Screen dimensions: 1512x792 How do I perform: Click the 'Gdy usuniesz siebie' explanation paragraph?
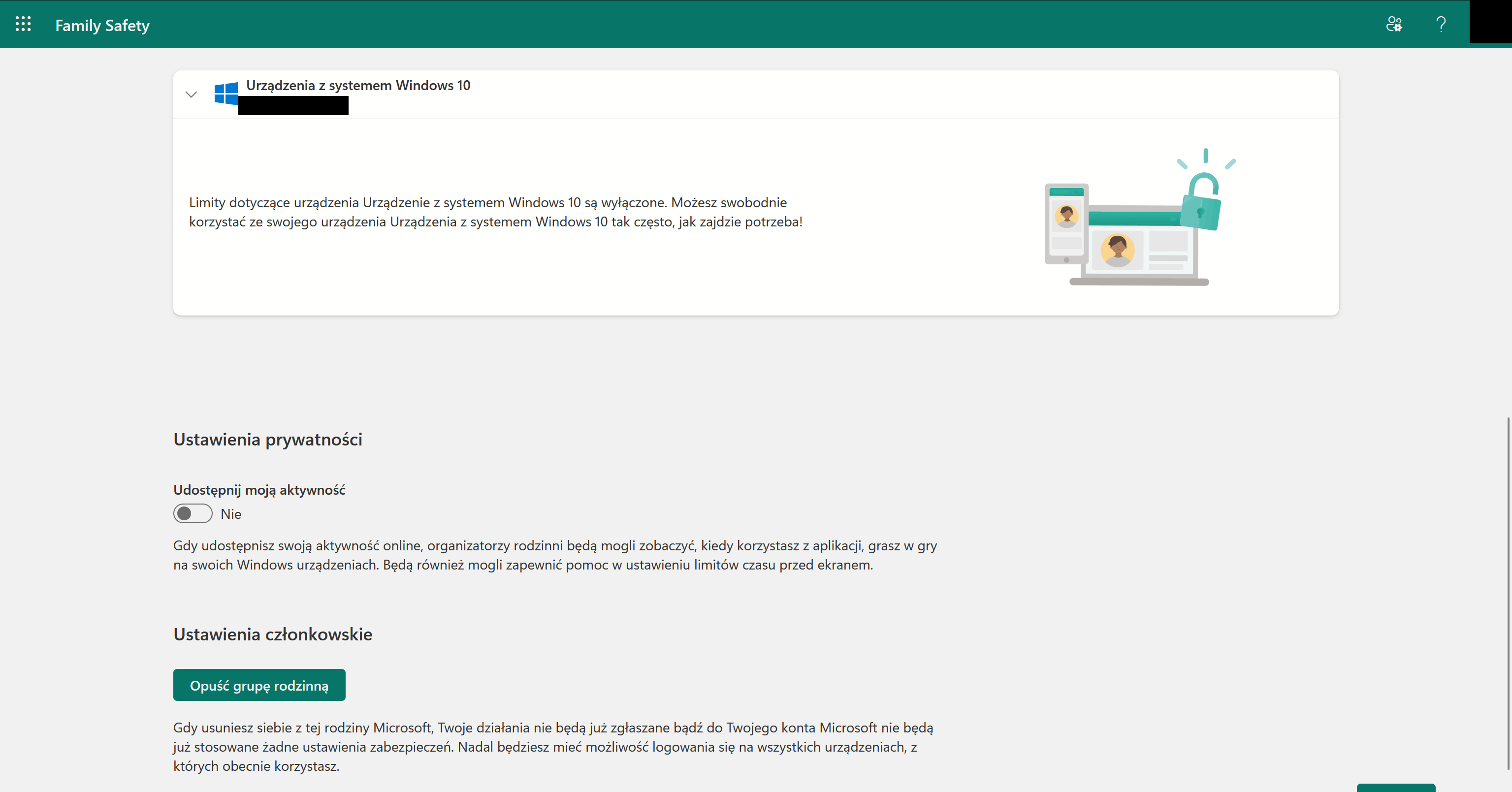click(552, 746)
